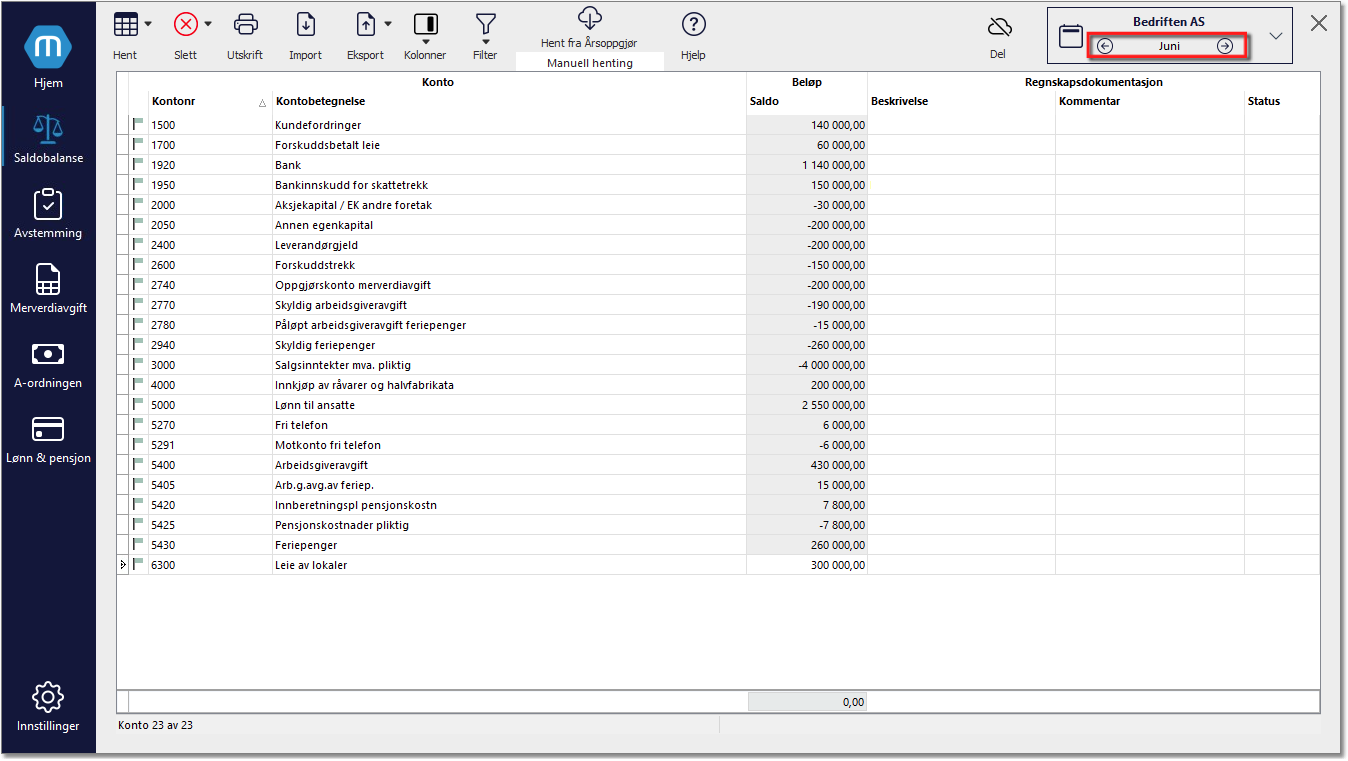Open A-ordningen in the sidebar
Screen dimensions: 1348x761
(x=48, y=363)
